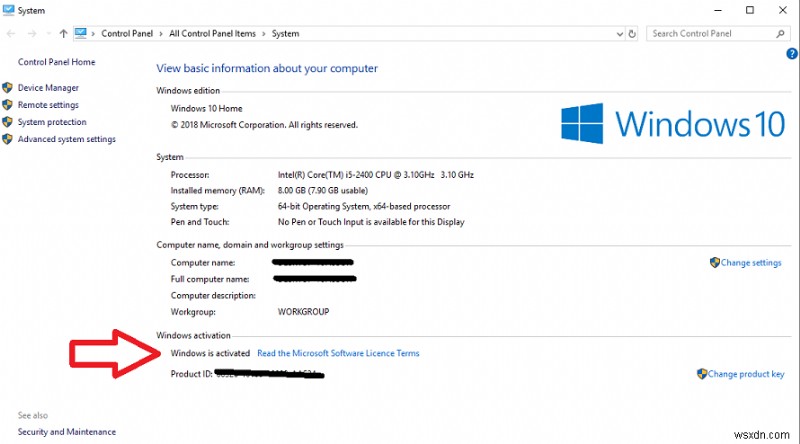This screenshot has width=800, height=444.
Task: Click shield icon next to Change product key
Action: coord(702,374)
